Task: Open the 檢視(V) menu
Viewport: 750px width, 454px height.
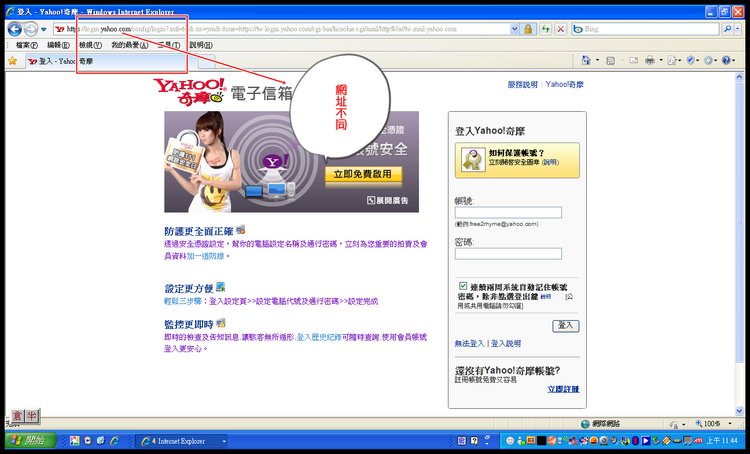Action: click(90, 45)
